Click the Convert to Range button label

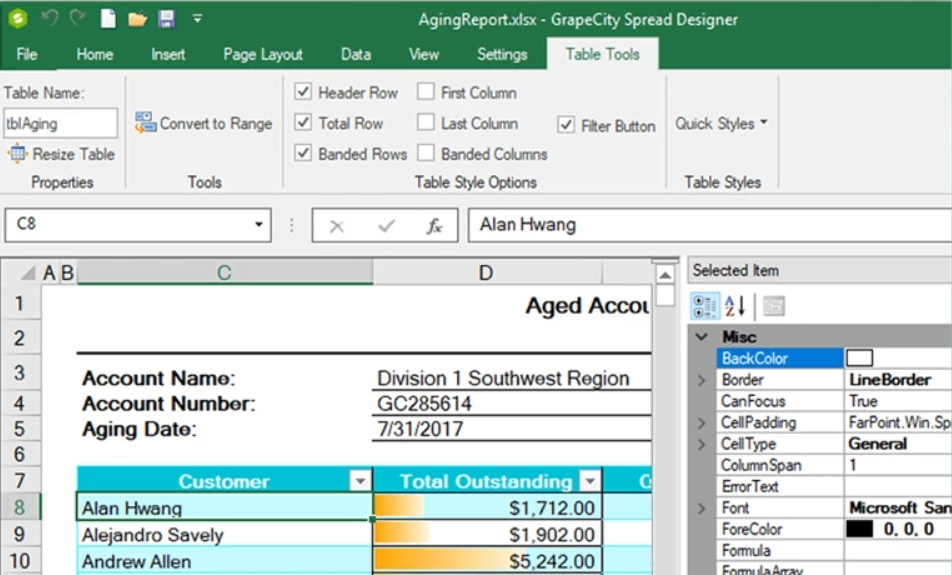216,123
